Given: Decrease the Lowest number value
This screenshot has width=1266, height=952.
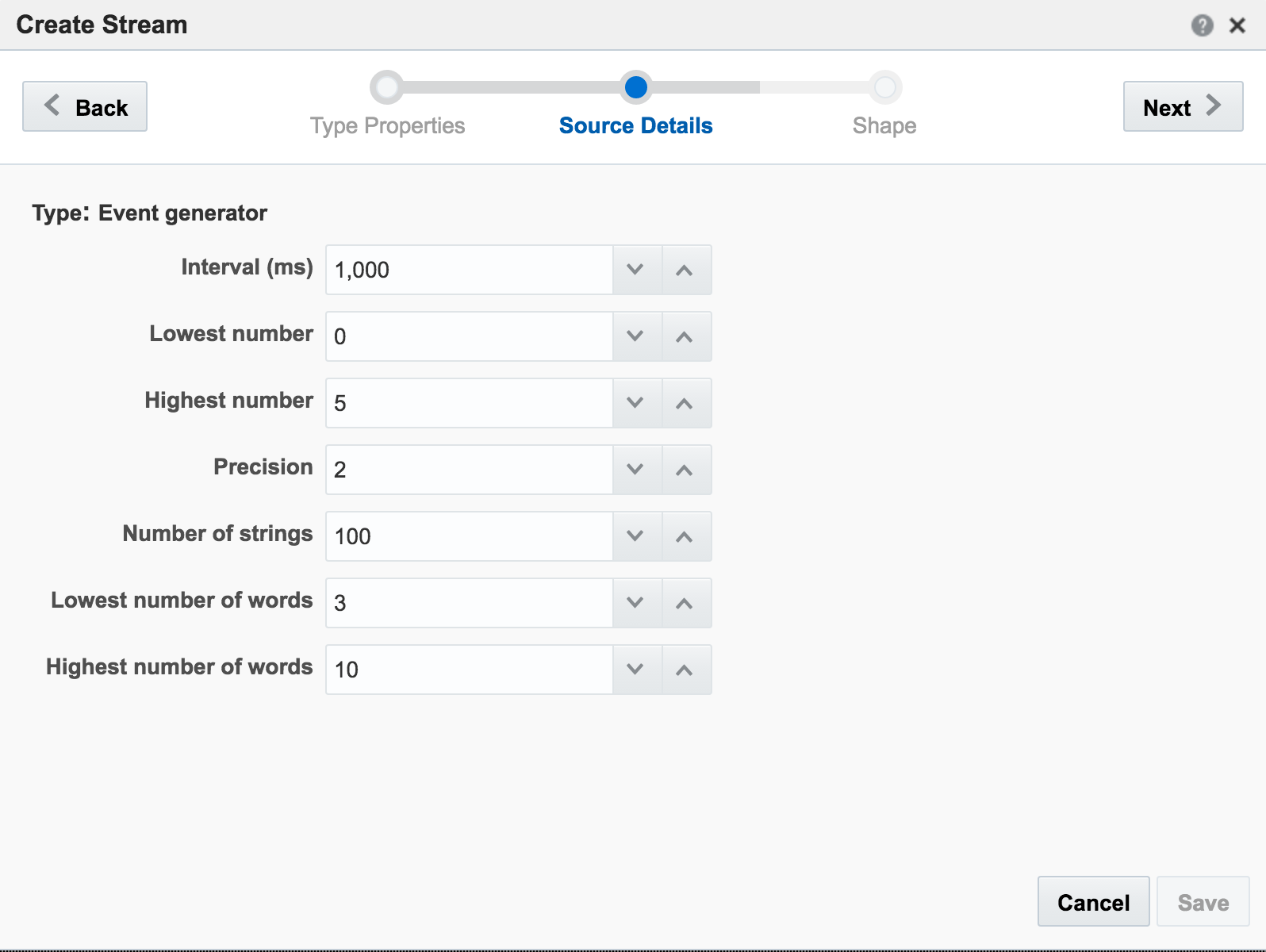Looking at the screenshot, I should pos(635,336).
